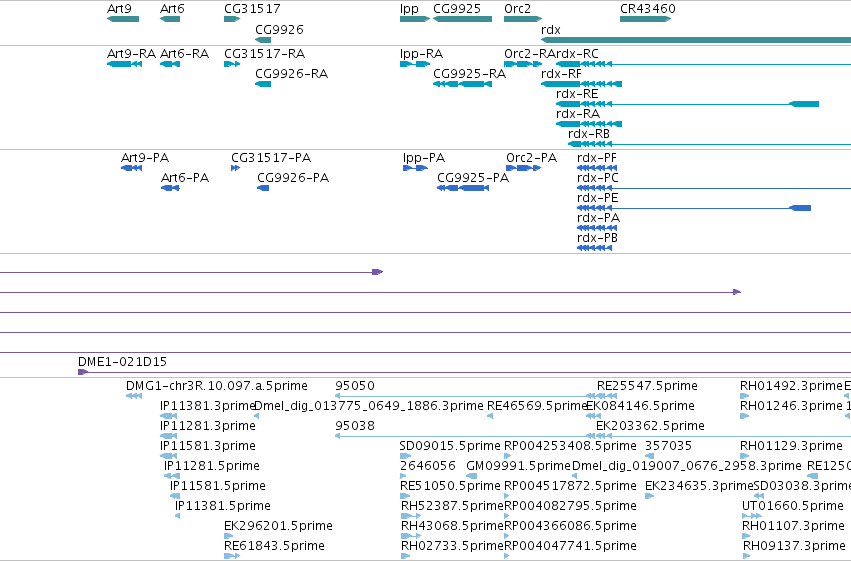Select the RH01492.3prime EST label

coord(791,386)
